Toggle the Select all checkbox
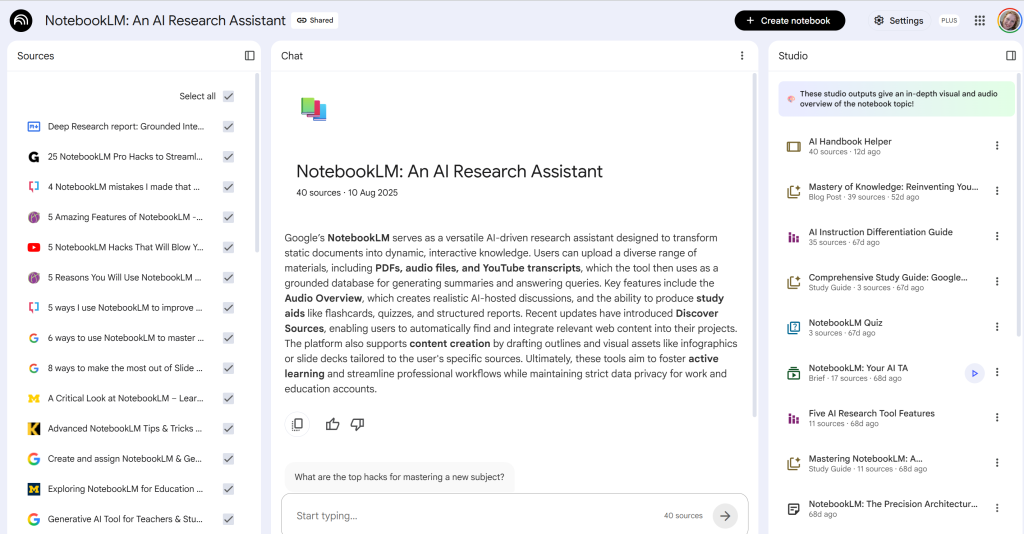1024x534 pixels. point(229,96)
